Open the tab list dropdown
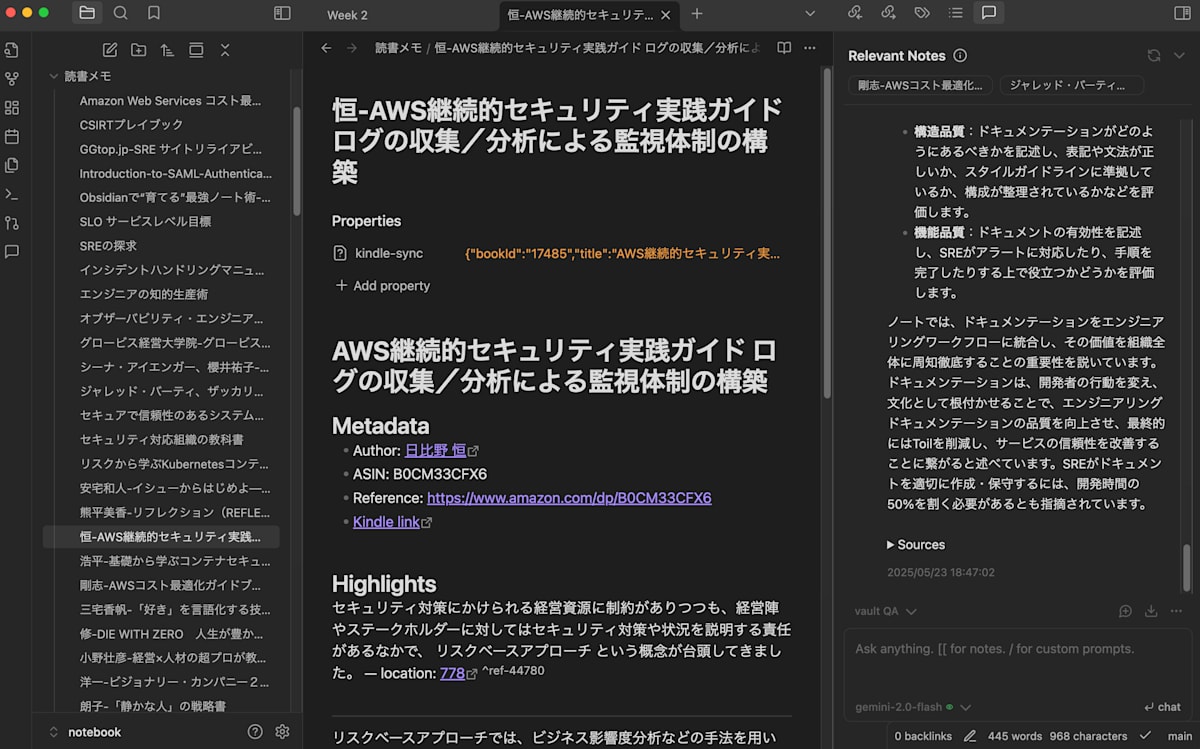Screen dimensions: 1200x749 [810, 14]
